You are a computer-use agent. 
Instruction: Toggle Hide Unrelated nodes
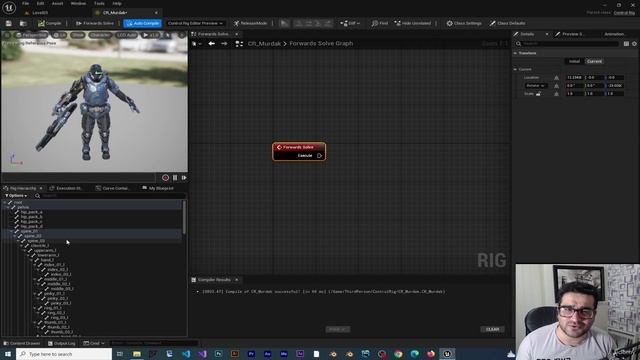coord(412,23)
